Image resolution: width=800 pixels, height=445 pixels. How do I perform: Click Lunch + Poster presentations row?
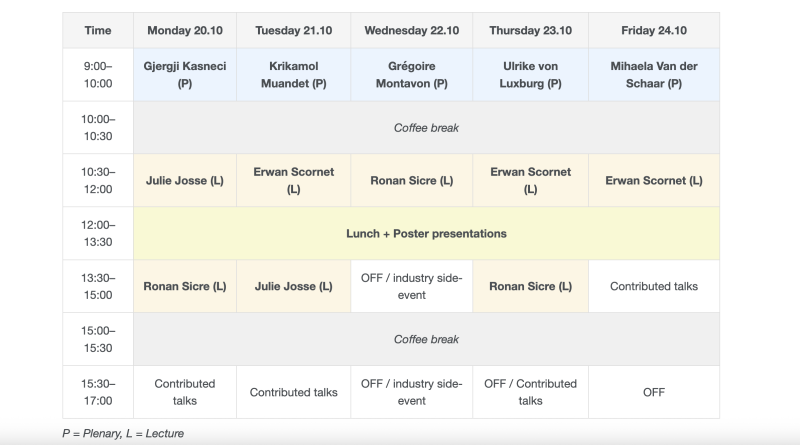(425, 234)
